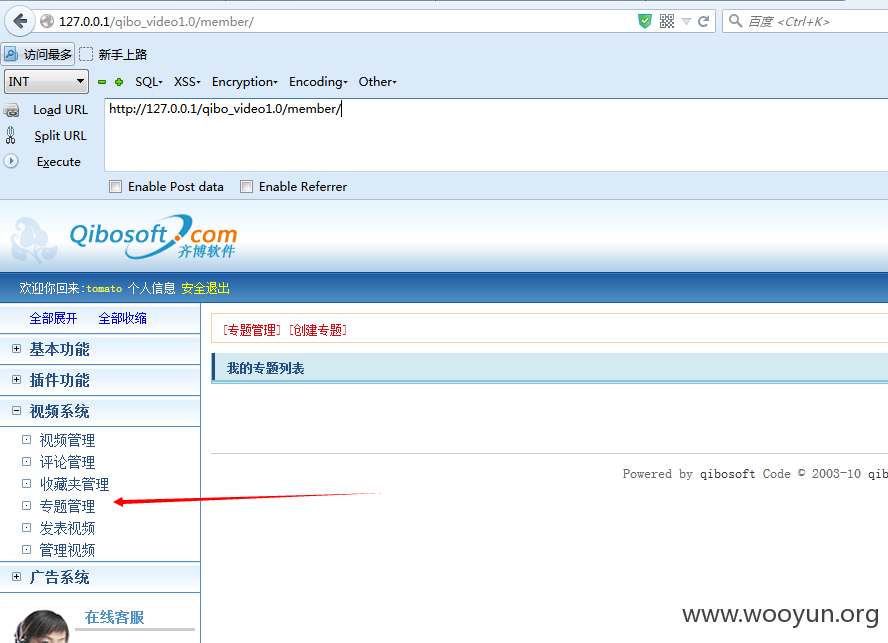Click the browser address bar URL

(156, 22)
